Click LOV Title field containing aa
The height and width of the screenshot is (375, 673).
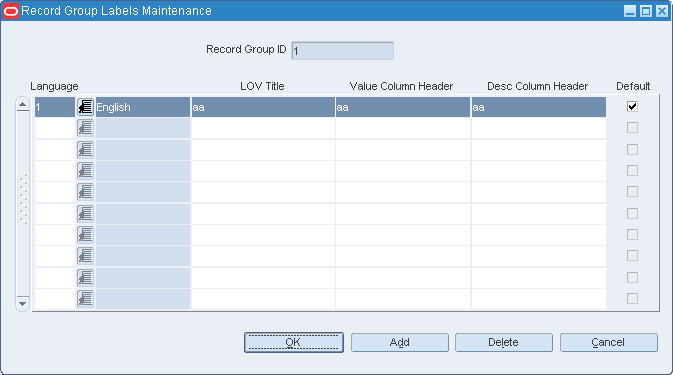point(263,107)
